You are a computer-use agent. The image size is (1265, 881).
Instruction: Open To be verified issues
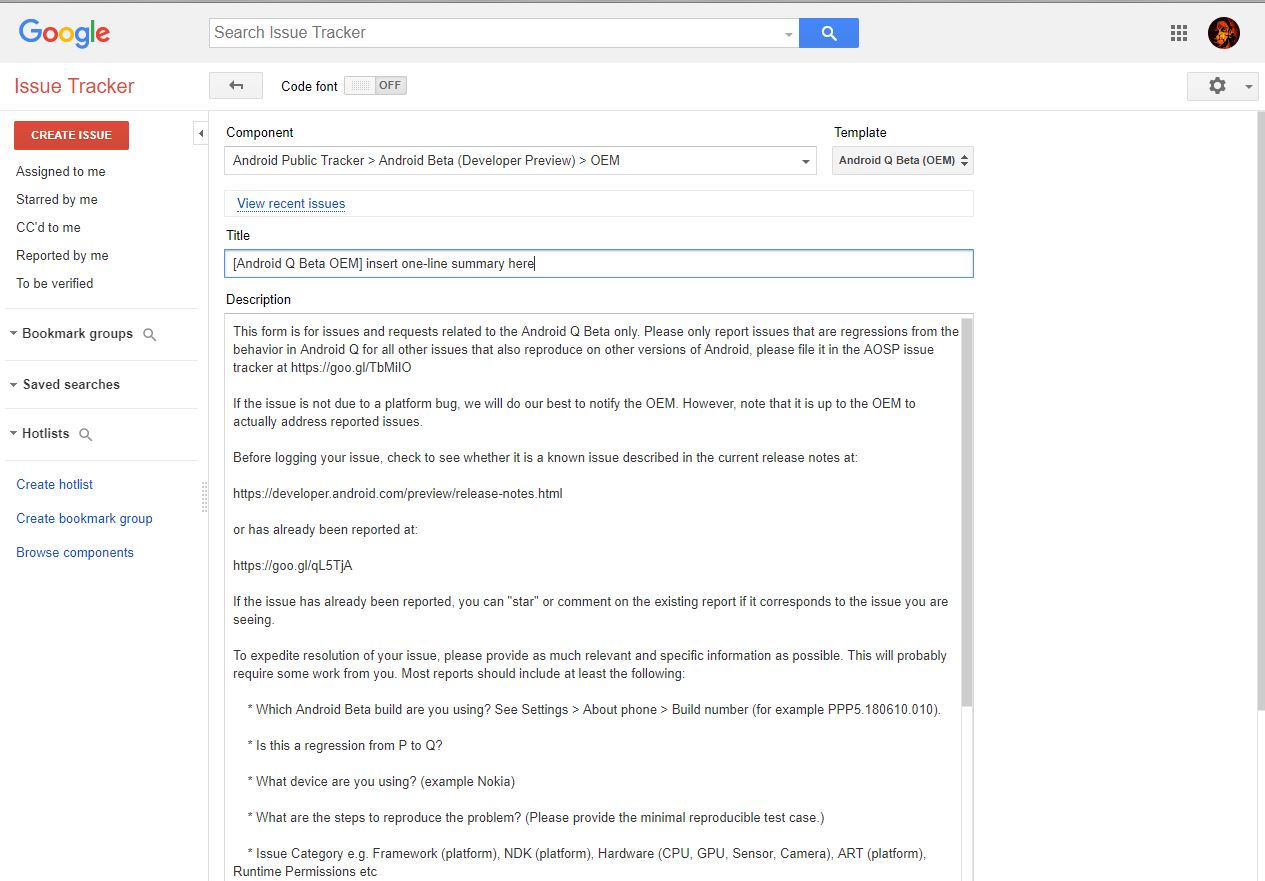point(55,284)
